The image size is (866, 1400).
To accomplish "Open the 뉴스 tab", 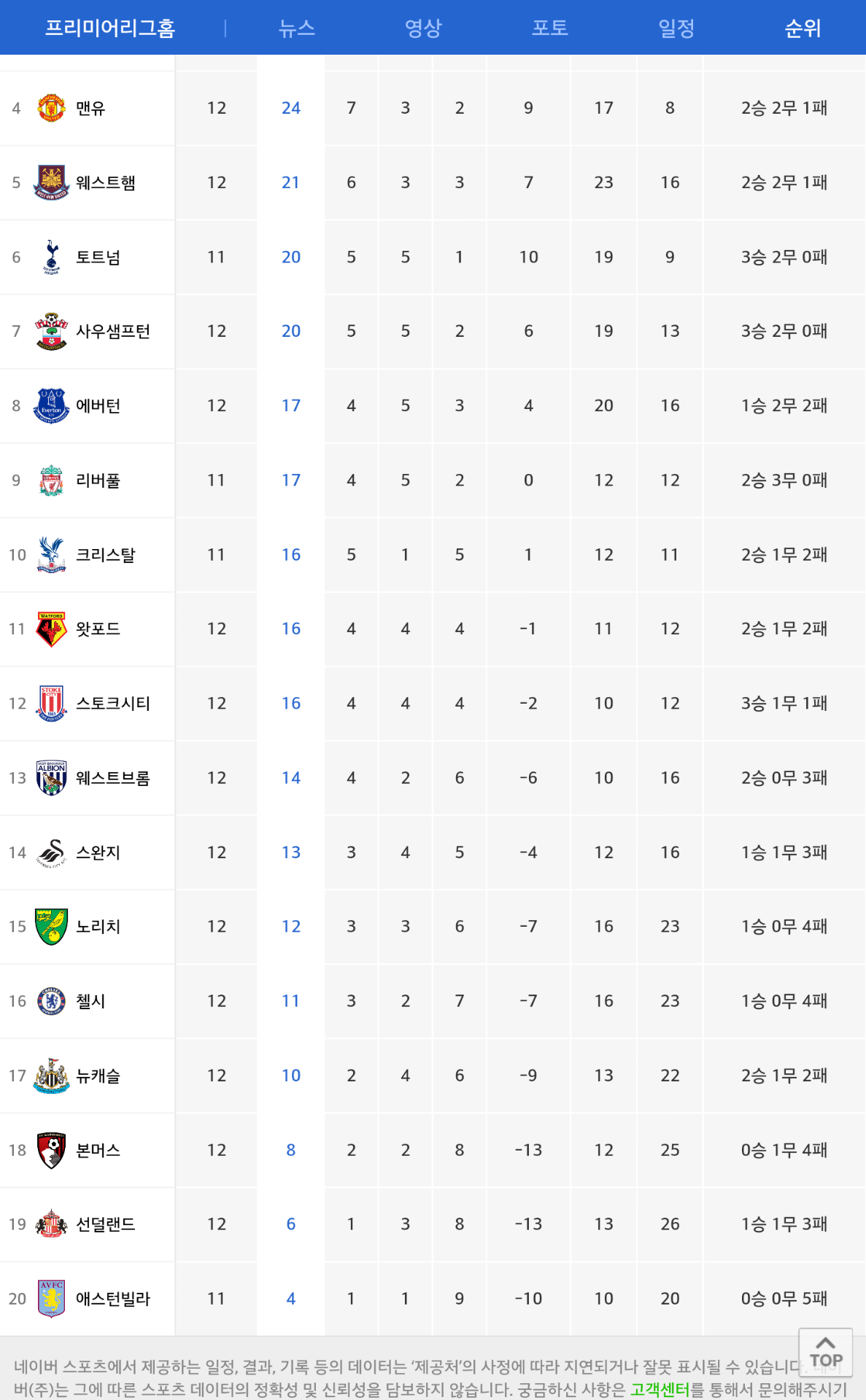I will [297, 28].
